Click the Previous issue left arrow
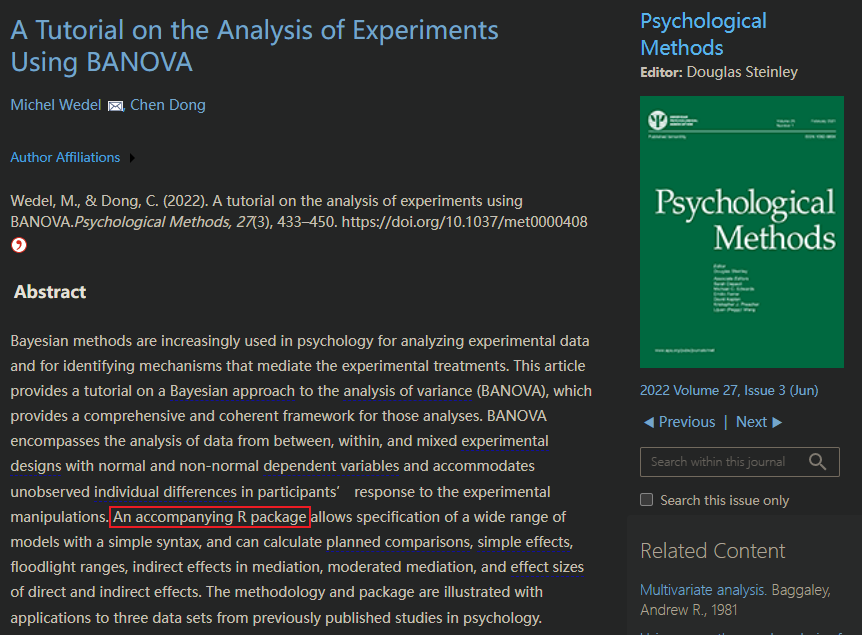Image resolution: width=862 pixels, height=635 pixels. (x=649, y=422)
